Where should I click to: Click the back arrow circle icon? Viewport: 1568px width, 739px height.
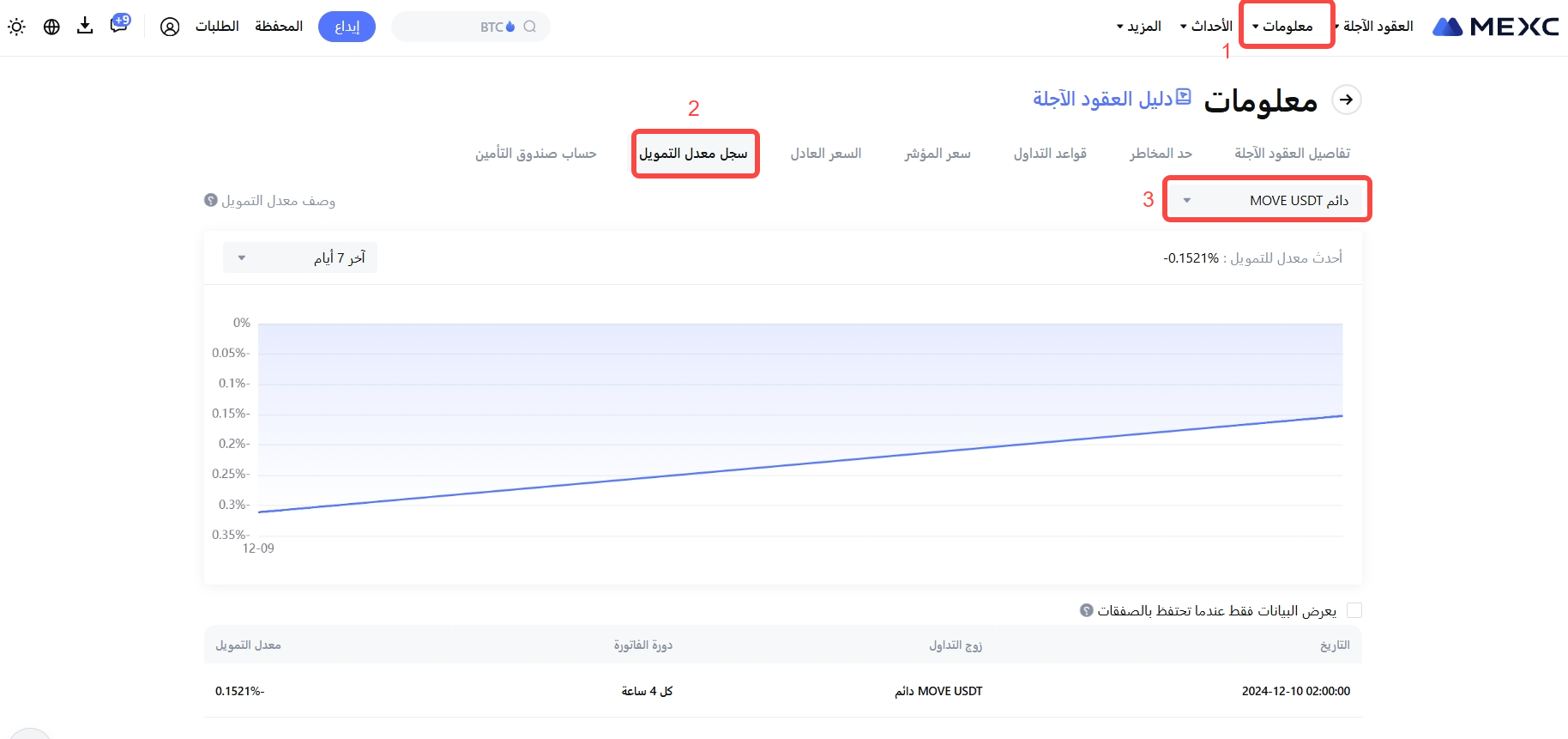click(1346, 100)
